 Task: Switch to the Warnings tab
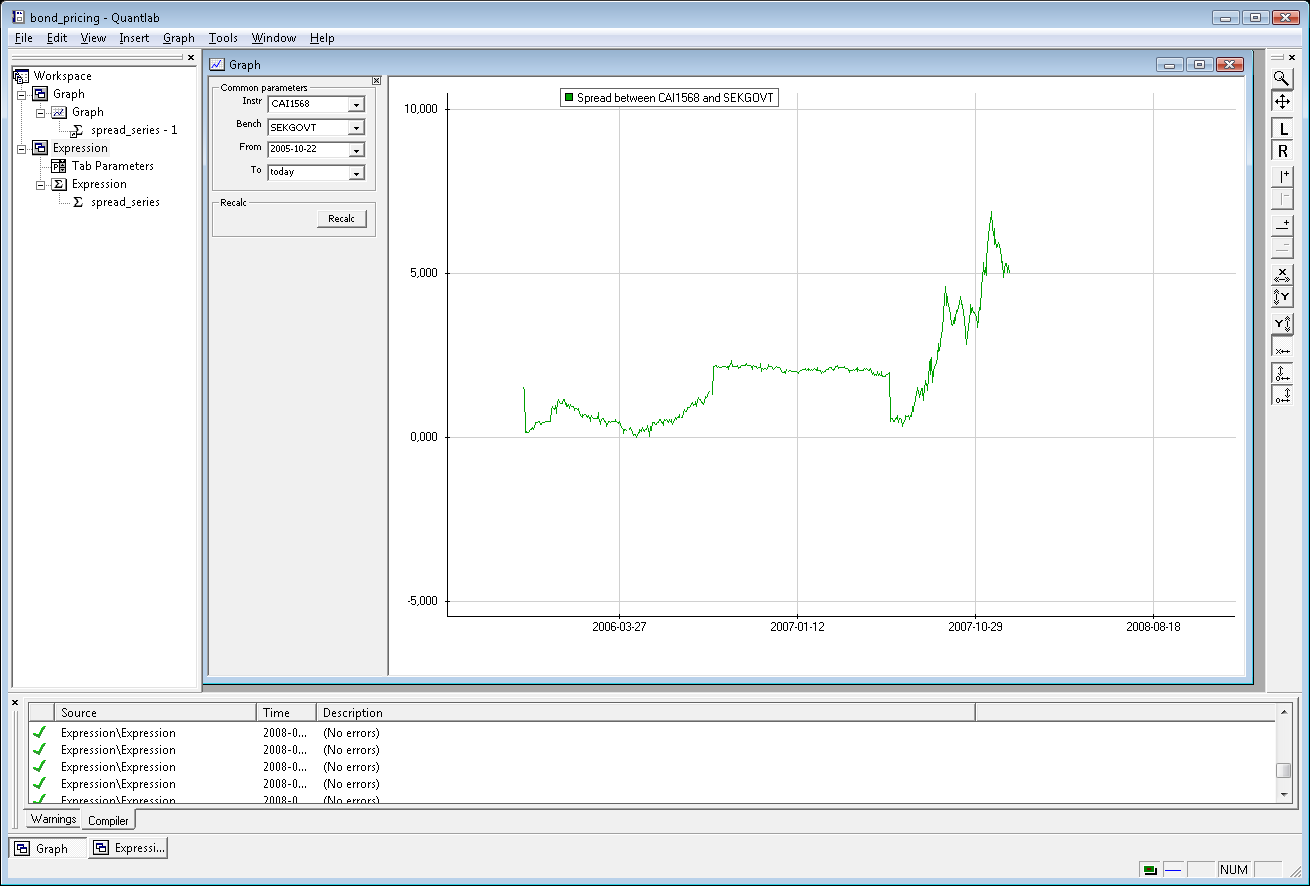(53, 819)
